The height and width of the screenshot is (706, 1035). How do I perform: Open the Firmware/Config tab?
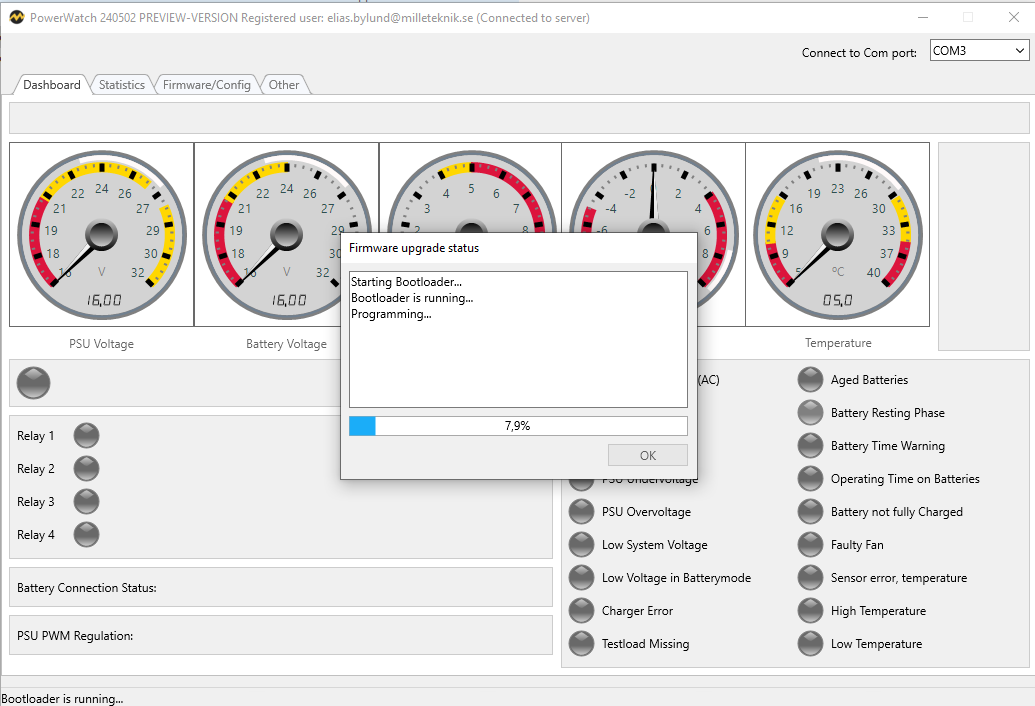click(x=206, y=84)
